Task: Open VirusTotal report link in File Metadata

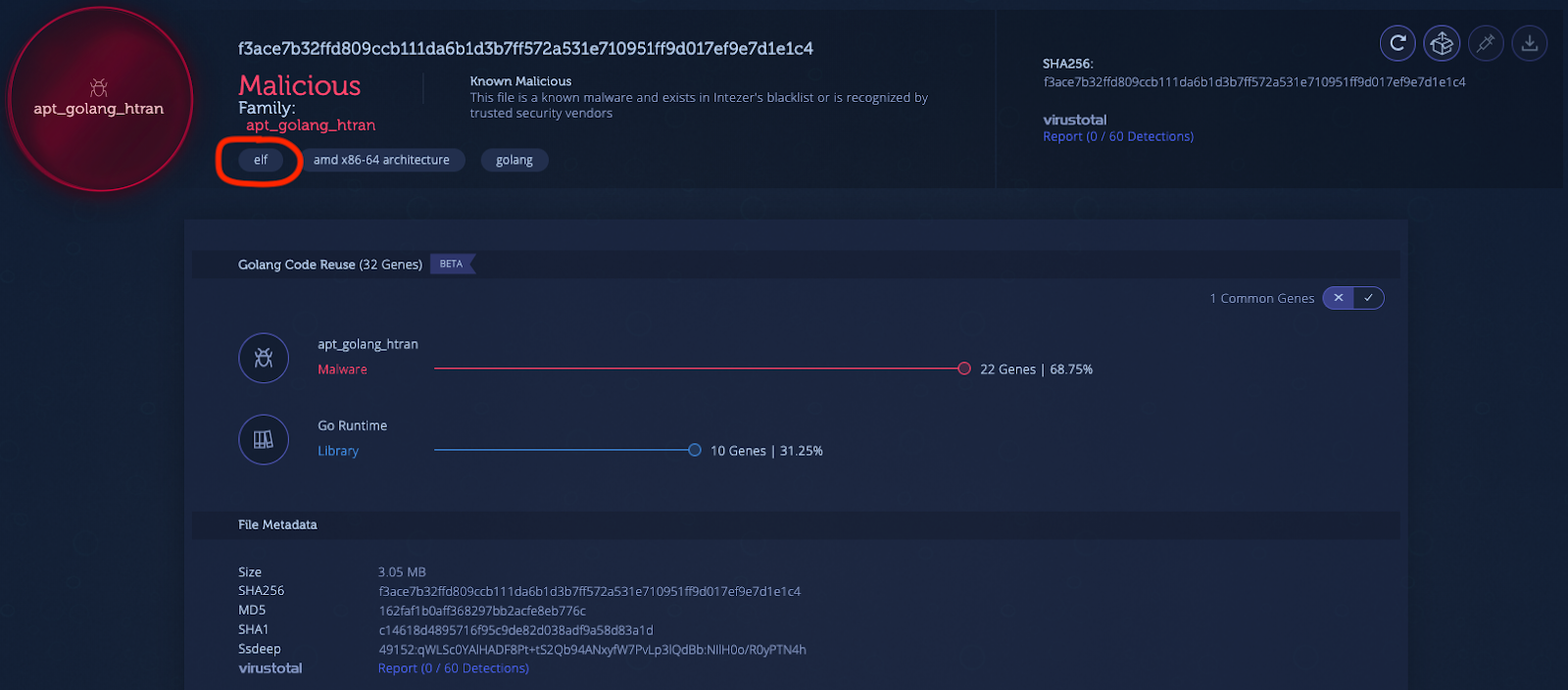Action: point(453,668)
